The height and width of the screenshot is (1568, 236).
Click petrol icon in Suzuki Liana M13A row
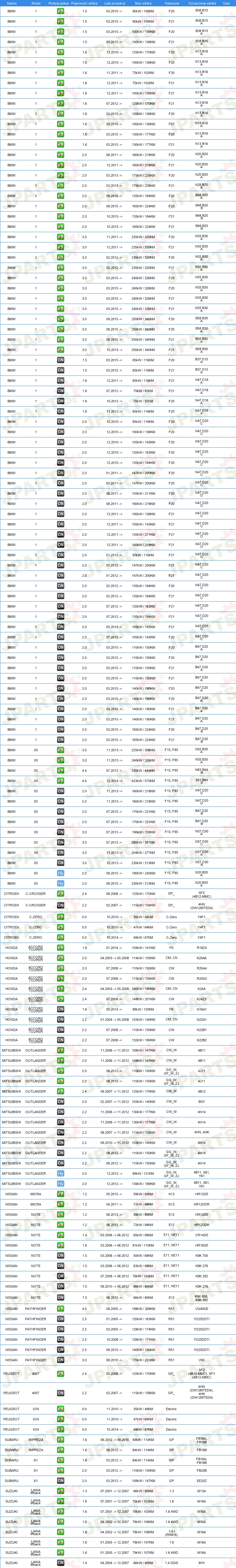pos(60,1491)
